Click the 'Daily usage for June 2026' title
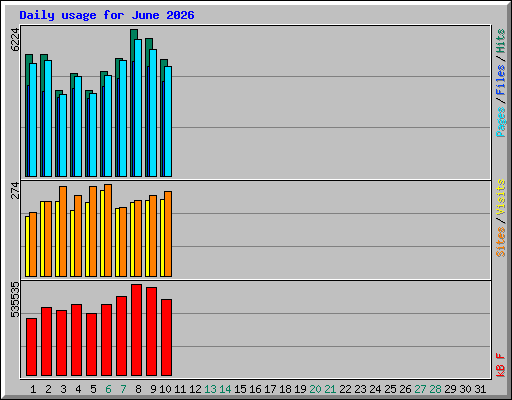512x400 pixels. pyautogui.click(x=107, y=15)
